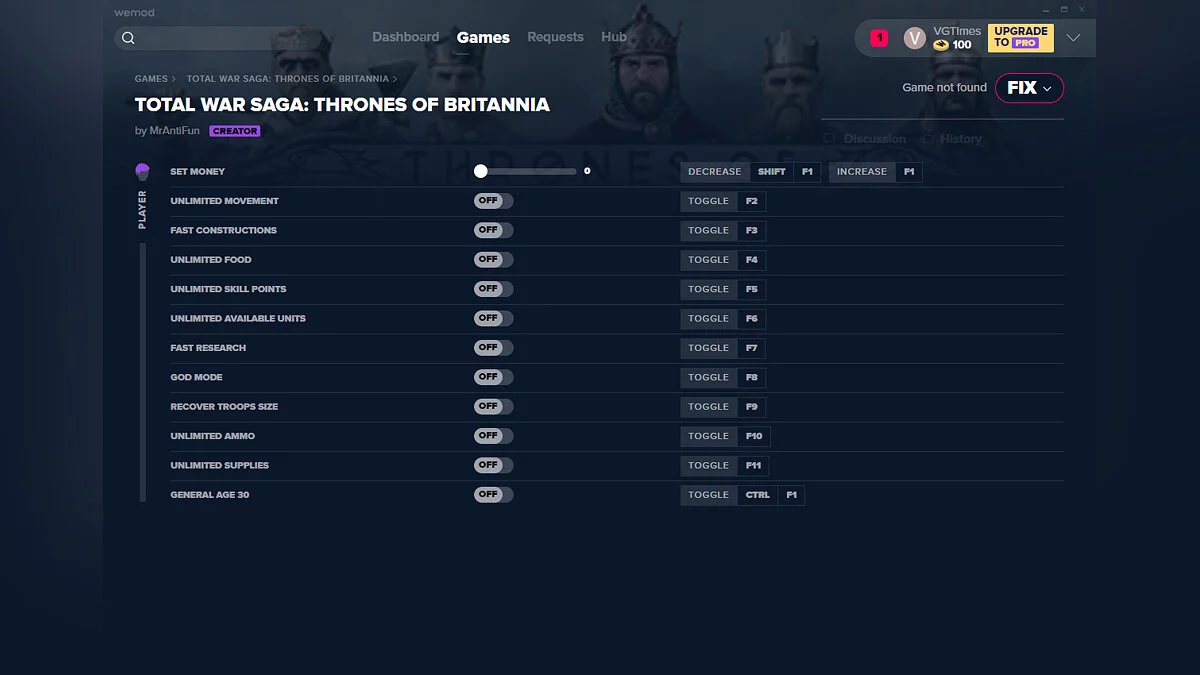Open notifications via the red badge
This screenshot has height=675, width=1200.
pos(878,36)
